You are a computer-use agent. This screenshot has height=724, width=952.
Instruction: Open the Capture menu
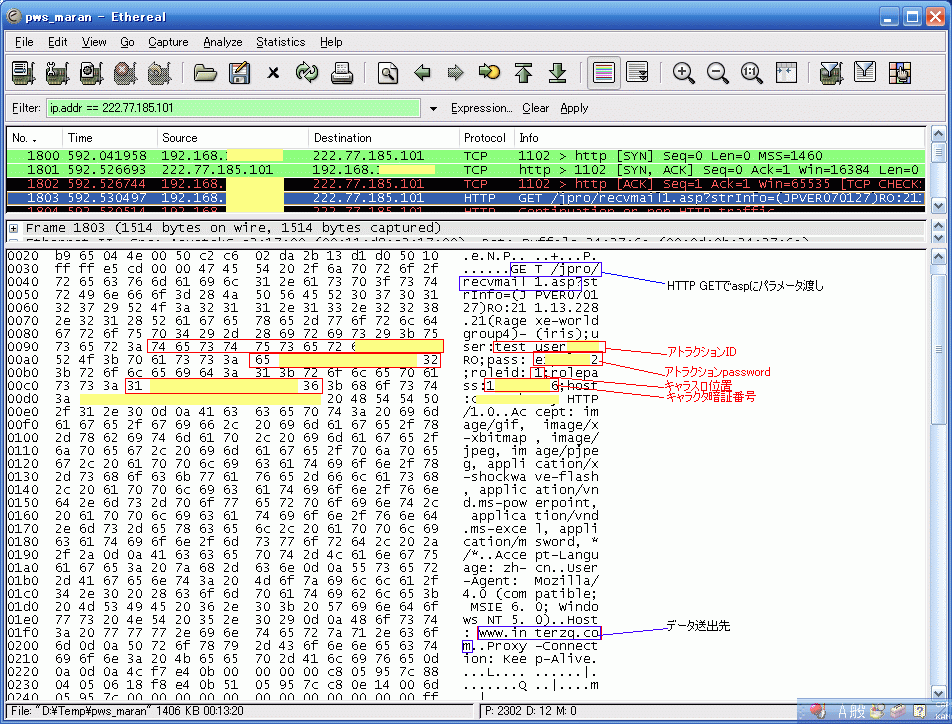tap(168, 42)
